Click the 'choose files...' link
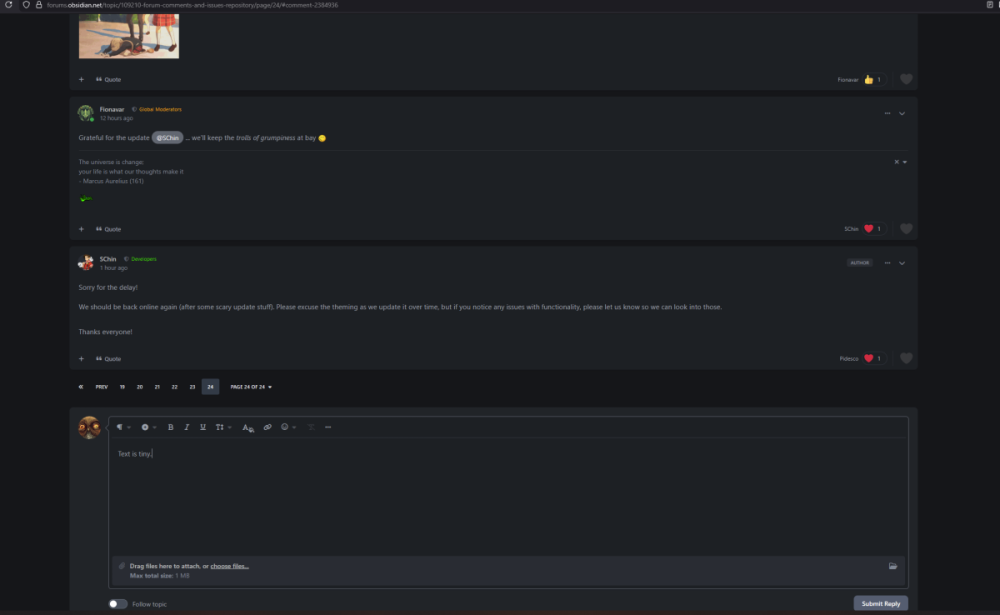1000x615 pixels. pyautogui.click(x=229, y=566)
